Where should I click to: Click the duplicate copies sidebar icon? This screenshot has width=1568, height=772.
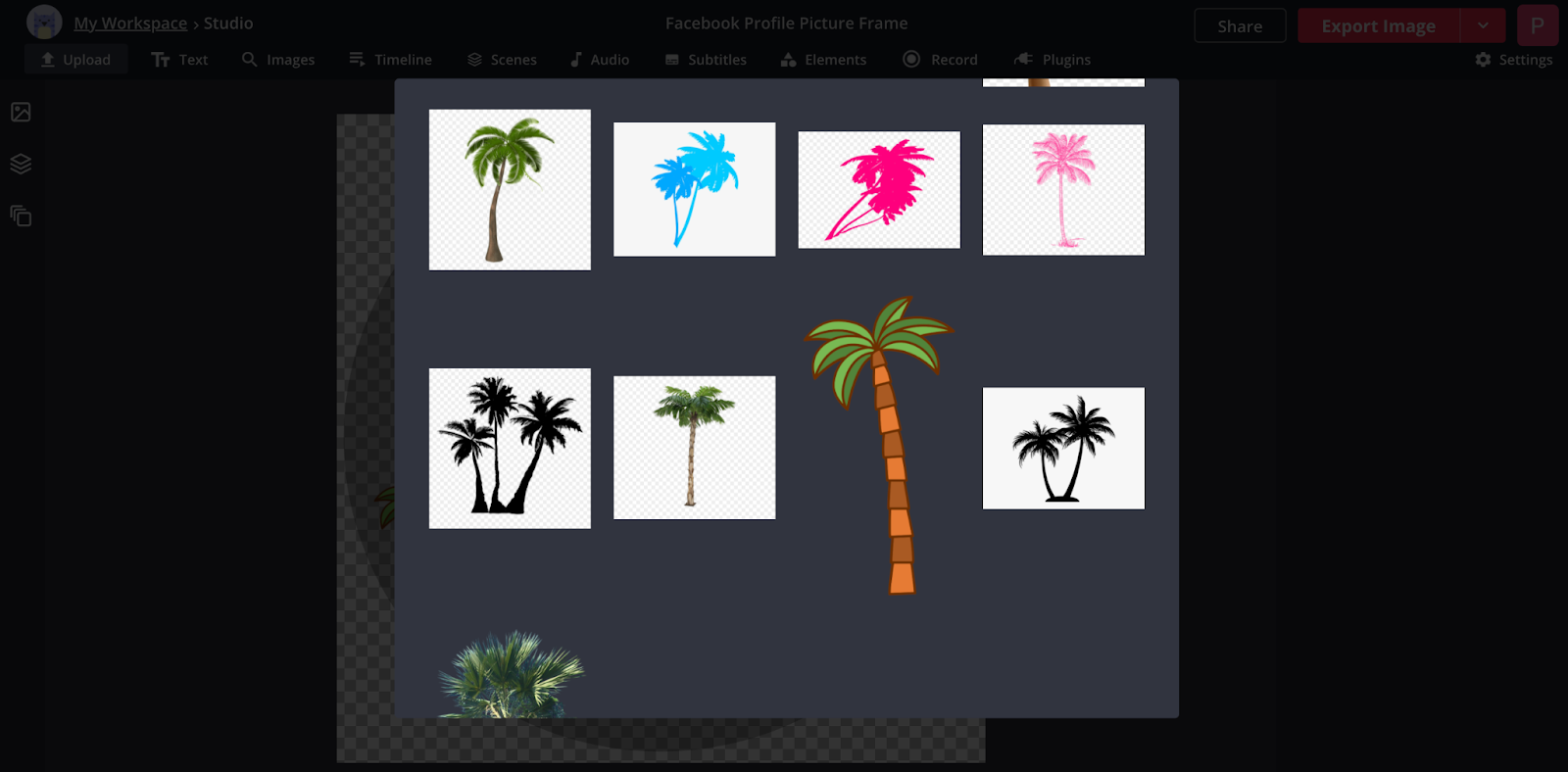(21, 216)
